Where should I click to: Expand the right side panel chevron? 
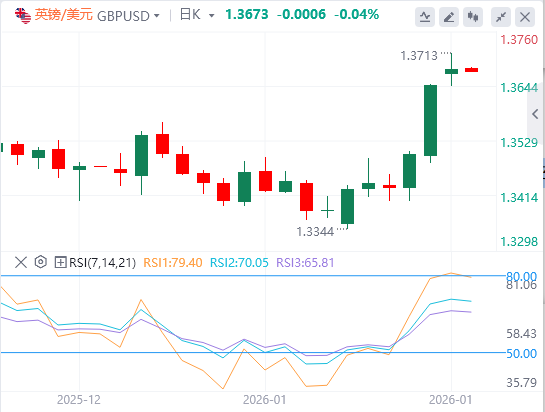coord(536,114)
